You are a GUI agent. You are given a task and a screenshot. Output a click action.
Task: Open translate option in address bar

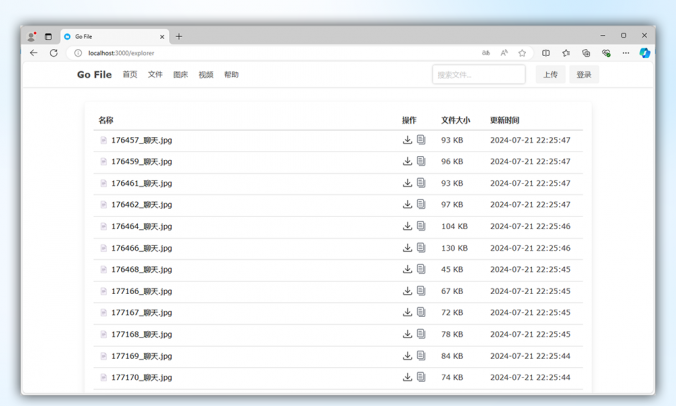tap(486, 53)
